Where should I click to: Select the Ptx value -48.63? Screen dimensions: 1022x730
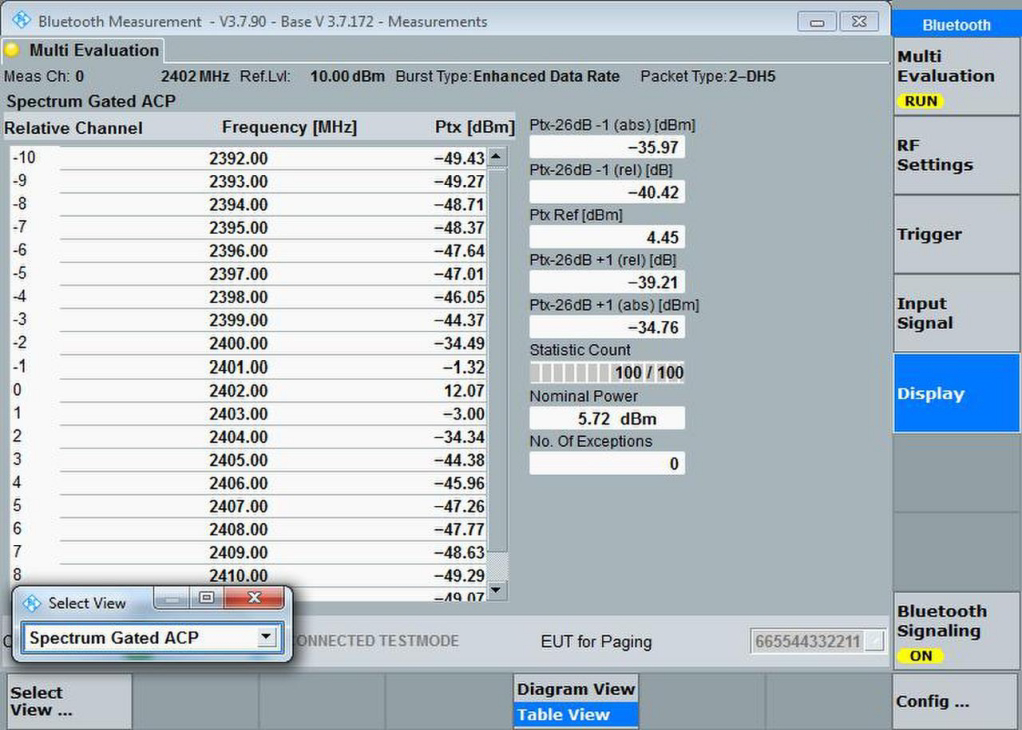click(x=460, y=553)
